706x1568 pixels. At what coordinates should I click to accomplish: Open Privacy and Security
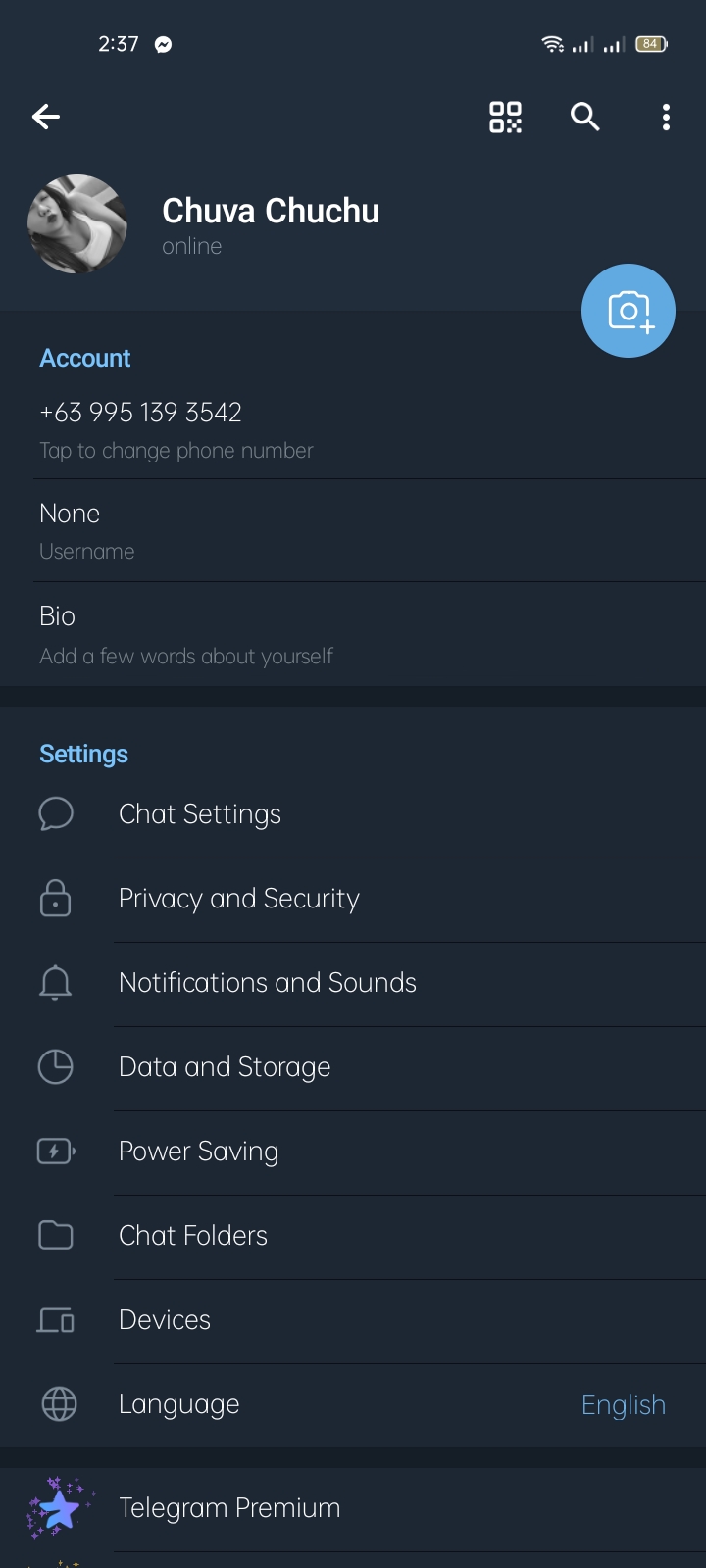(x=239, y=899)
